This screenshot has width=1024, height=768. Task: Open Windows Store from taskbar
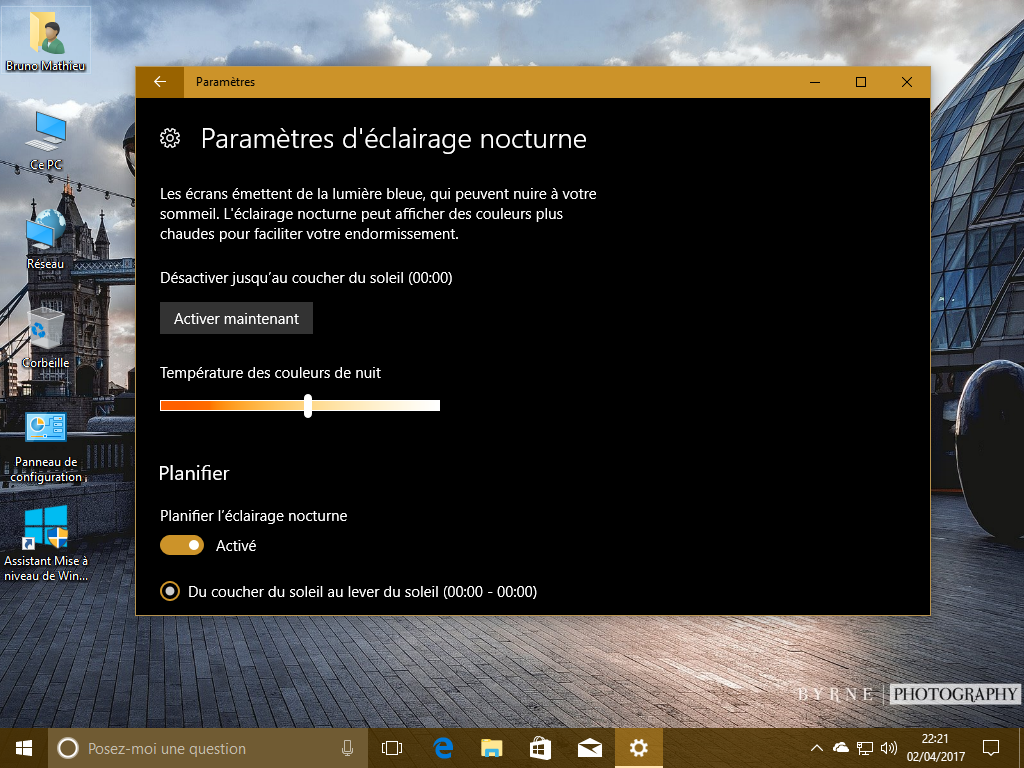point(540,748)
